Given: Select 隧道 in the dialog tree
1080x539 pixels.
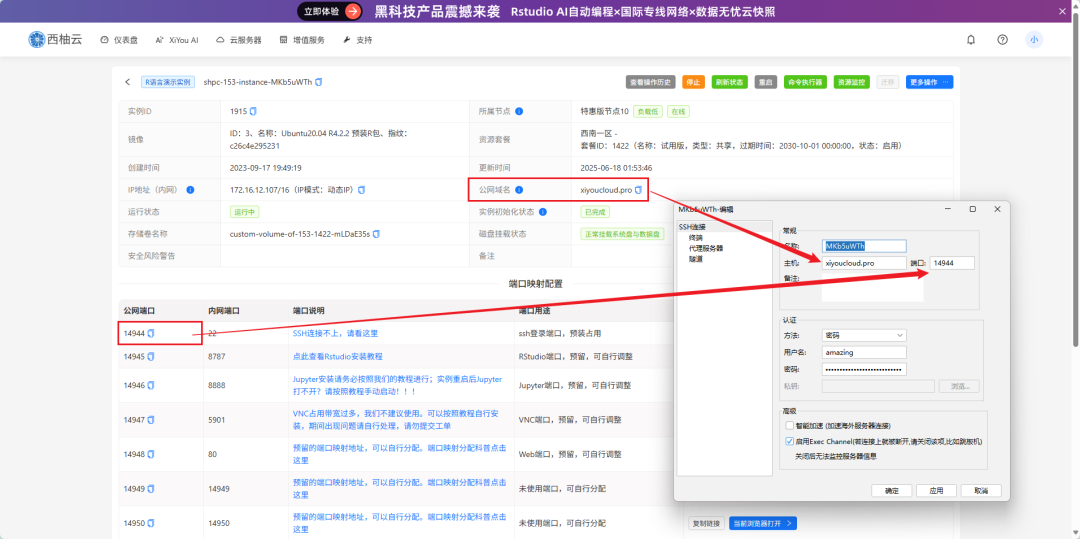Looking at the screenshot, I should pyautogui.click(x=696, y=259).
